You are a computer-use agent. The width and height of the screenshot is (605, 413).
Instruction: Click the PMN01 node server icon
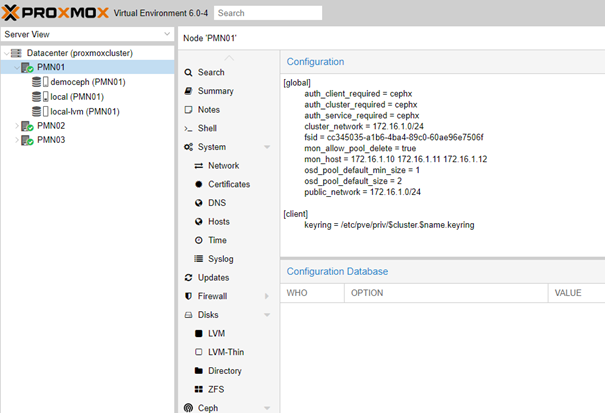click(27, 68)
